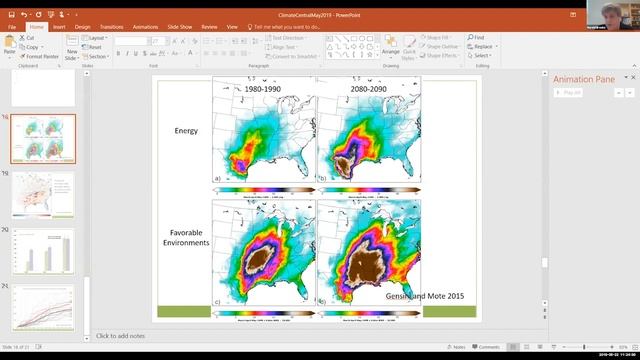Toggle text shadow

144,53
